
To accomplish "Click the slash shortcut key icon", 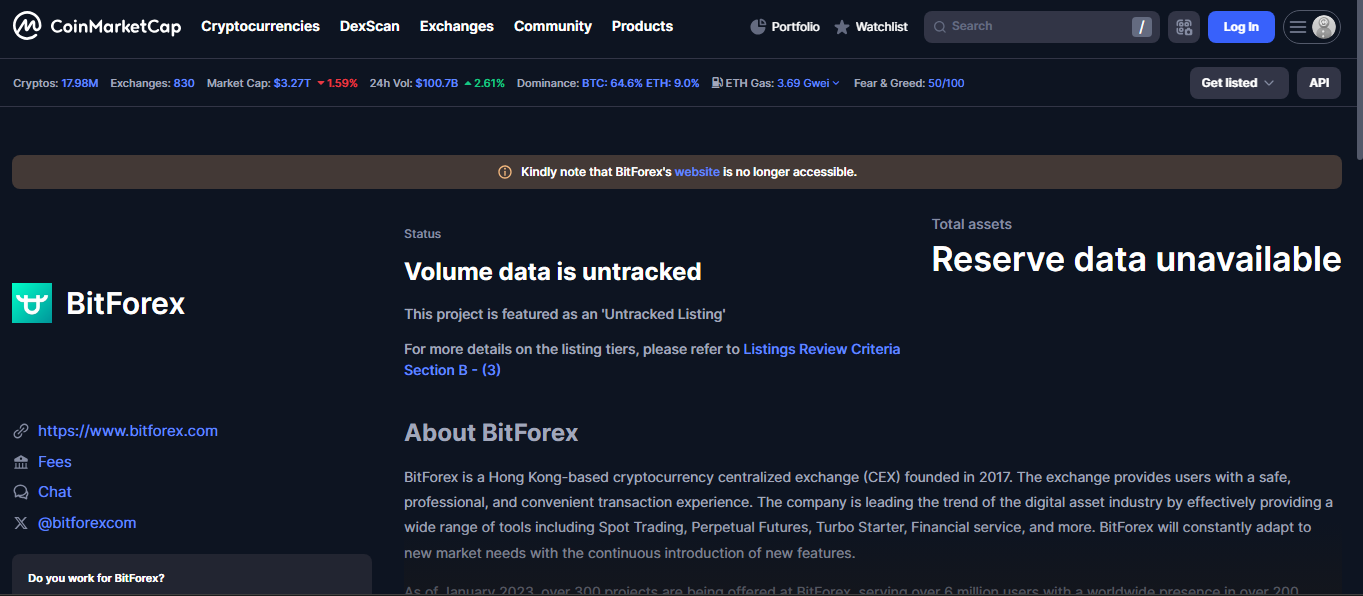I will pyautogui.click(x=1142, y=27).
